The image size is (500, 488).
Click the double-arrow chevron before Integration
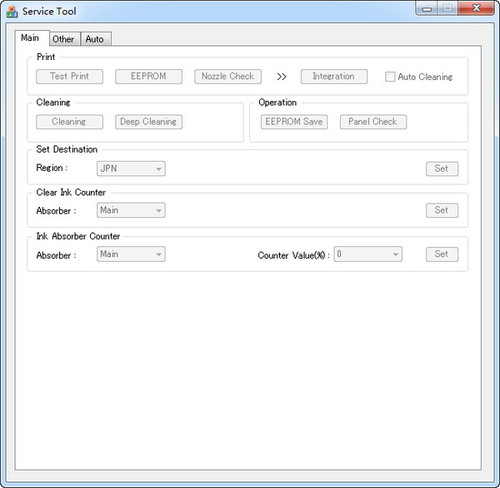tap(281, 77)
